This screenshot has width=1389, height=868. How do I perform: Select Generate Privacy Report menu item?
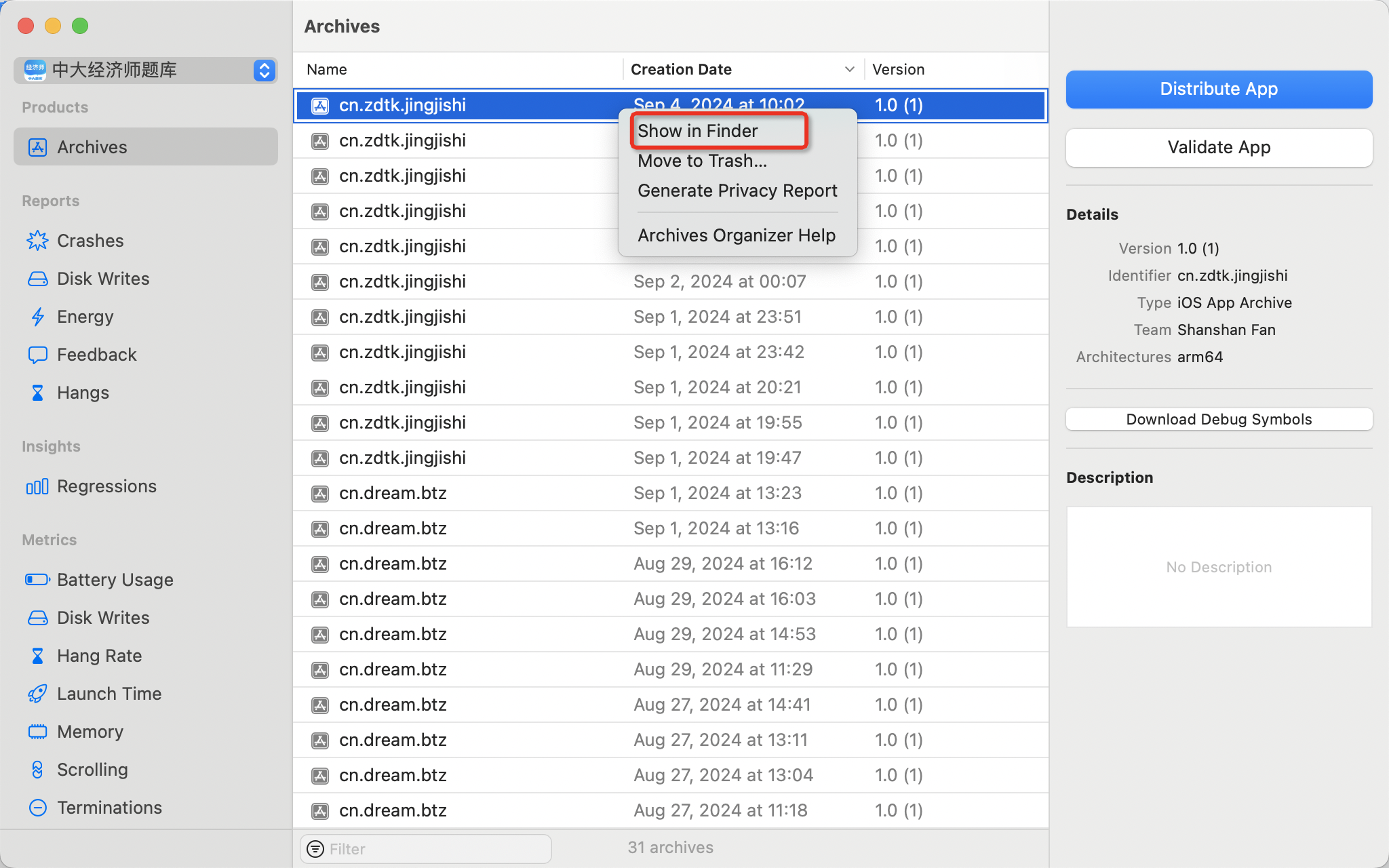(x=737, y=191)
